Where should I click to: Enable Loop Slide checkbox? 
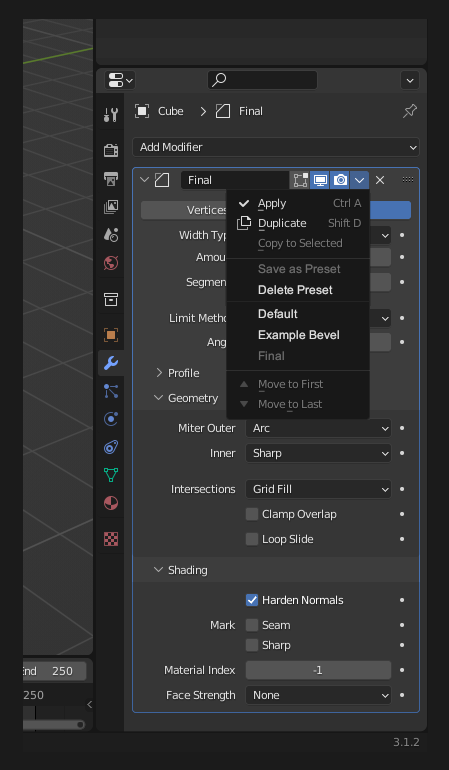[252, 539]
